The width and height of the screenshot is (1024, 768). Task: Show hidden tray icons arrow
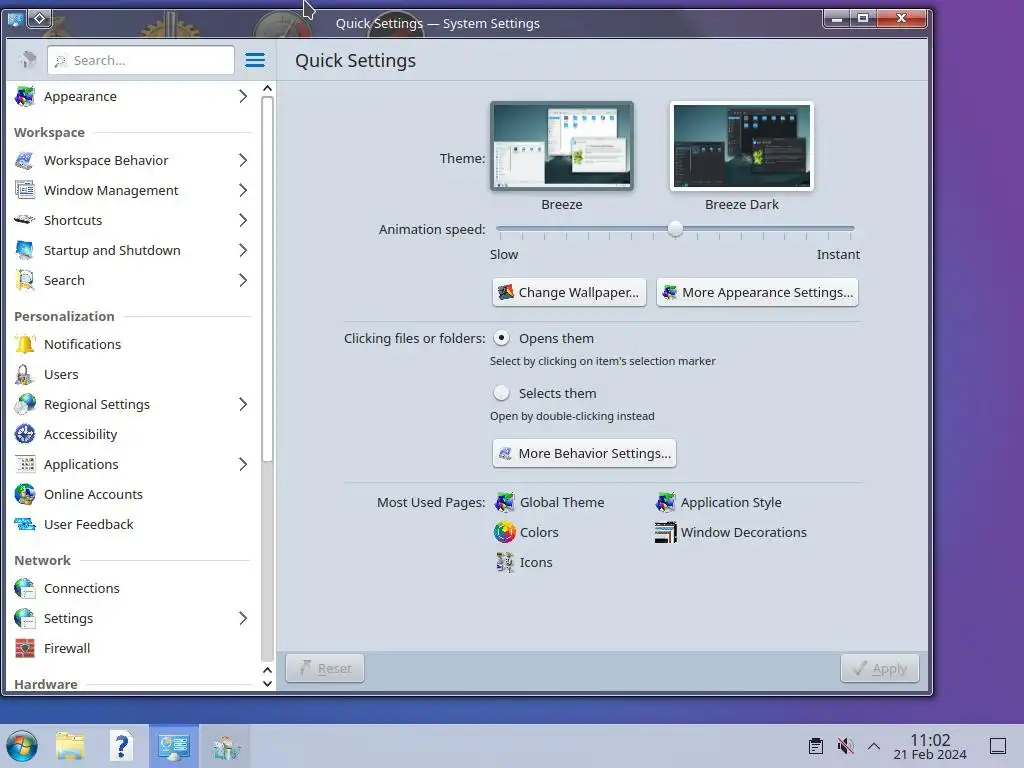click(874, 746)
